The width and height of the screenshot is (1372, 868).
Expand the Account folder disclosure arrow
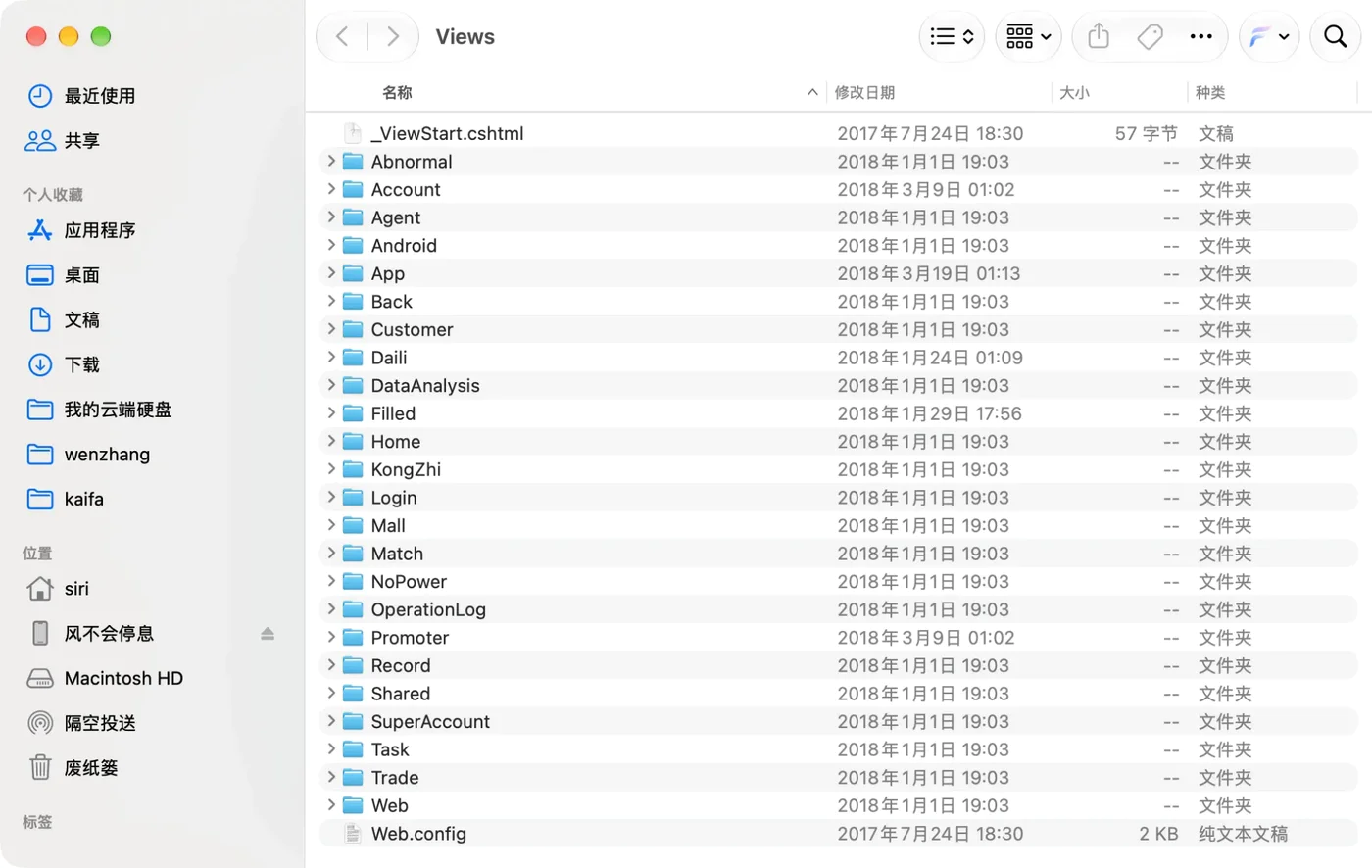click(x=331, y=189)
